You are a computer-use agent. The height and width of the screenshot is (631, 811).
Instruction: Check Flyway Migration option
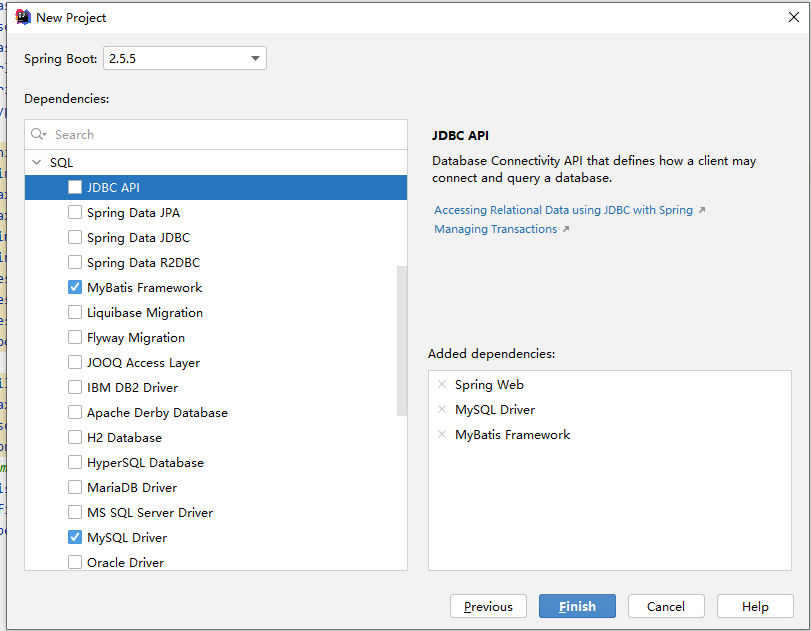[75, 337]
